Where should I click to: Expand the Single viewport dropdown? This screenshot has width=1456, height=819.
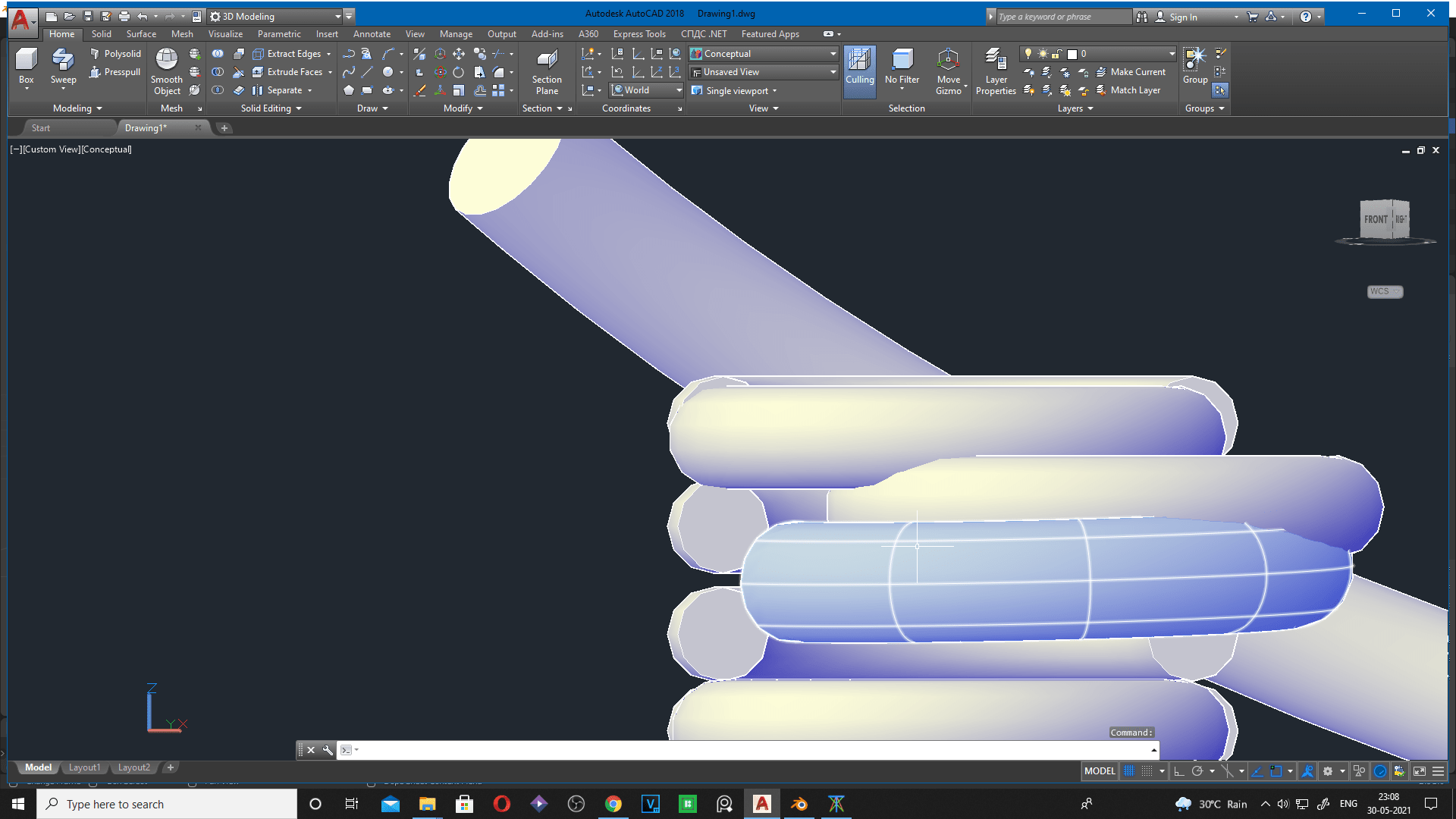pyautogui.click(x=774, y=90)
